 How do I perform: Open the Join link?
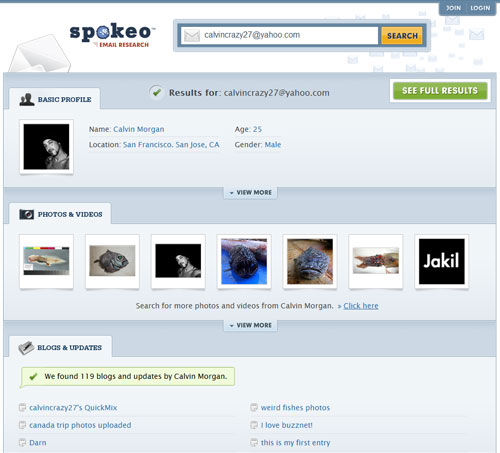453,8
